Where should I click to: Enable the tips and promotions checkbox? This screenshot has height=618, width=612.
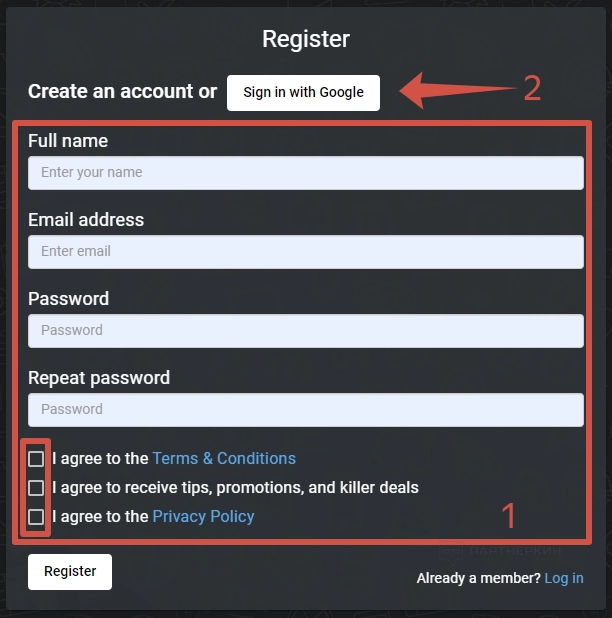pyautogui.click(x=36, y=488)
